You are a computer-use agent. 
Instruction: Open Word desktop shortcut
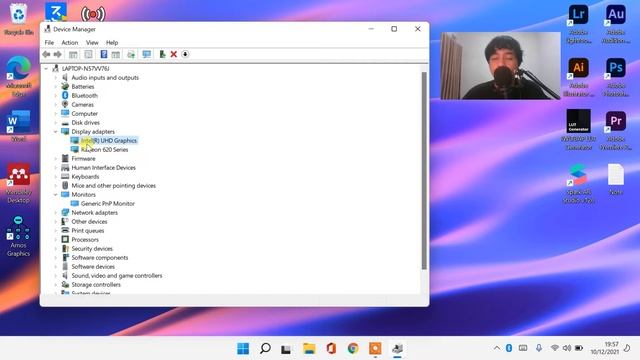point(18,126)
